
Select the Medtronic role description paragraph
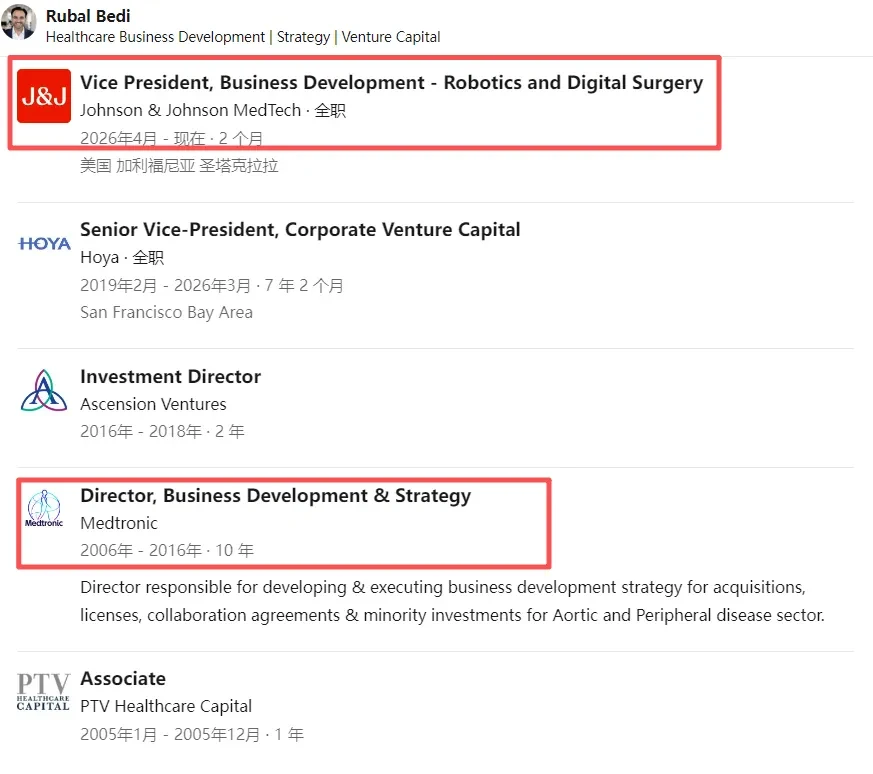click(x=452, y=601)
